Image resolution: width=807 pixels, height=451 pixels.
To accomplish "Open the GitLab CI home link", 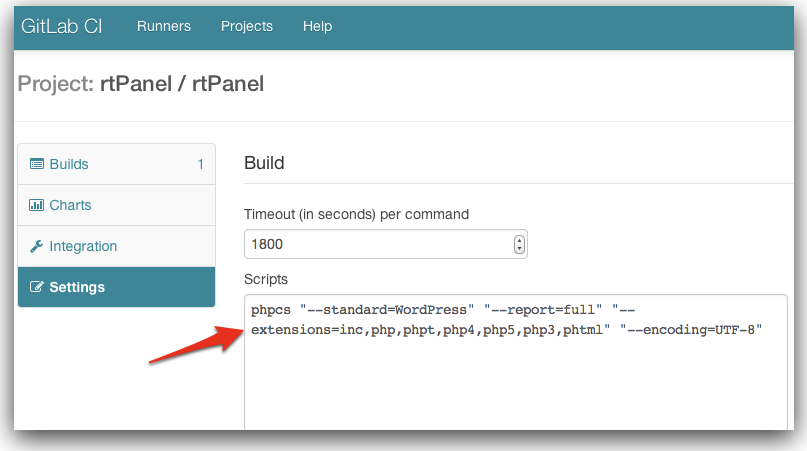I will [x=62, y=26].
